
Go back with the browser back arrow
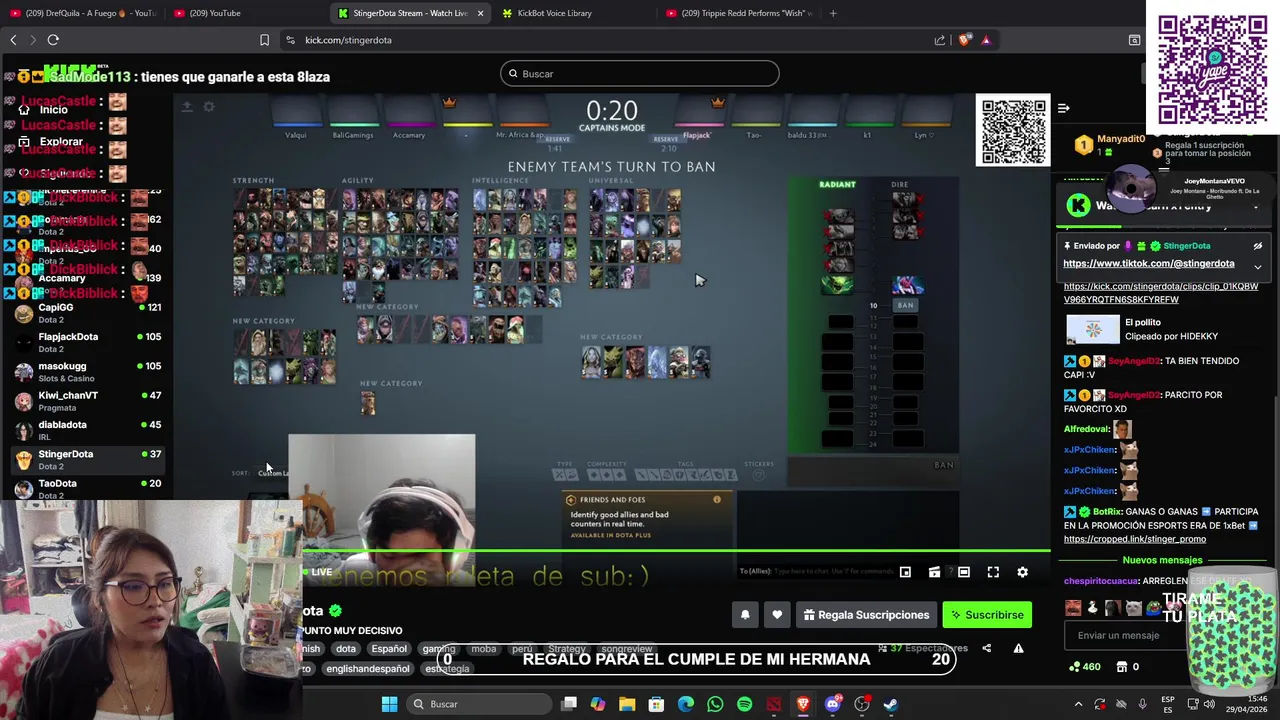pyautogui.click(x=13, y=40)
